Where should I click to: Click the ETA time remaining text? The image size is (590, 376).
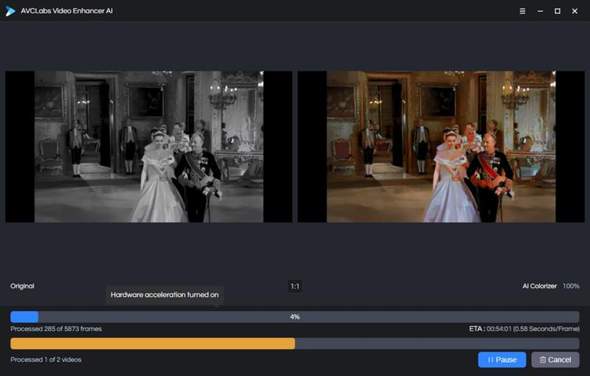click(x=524, y=329)
